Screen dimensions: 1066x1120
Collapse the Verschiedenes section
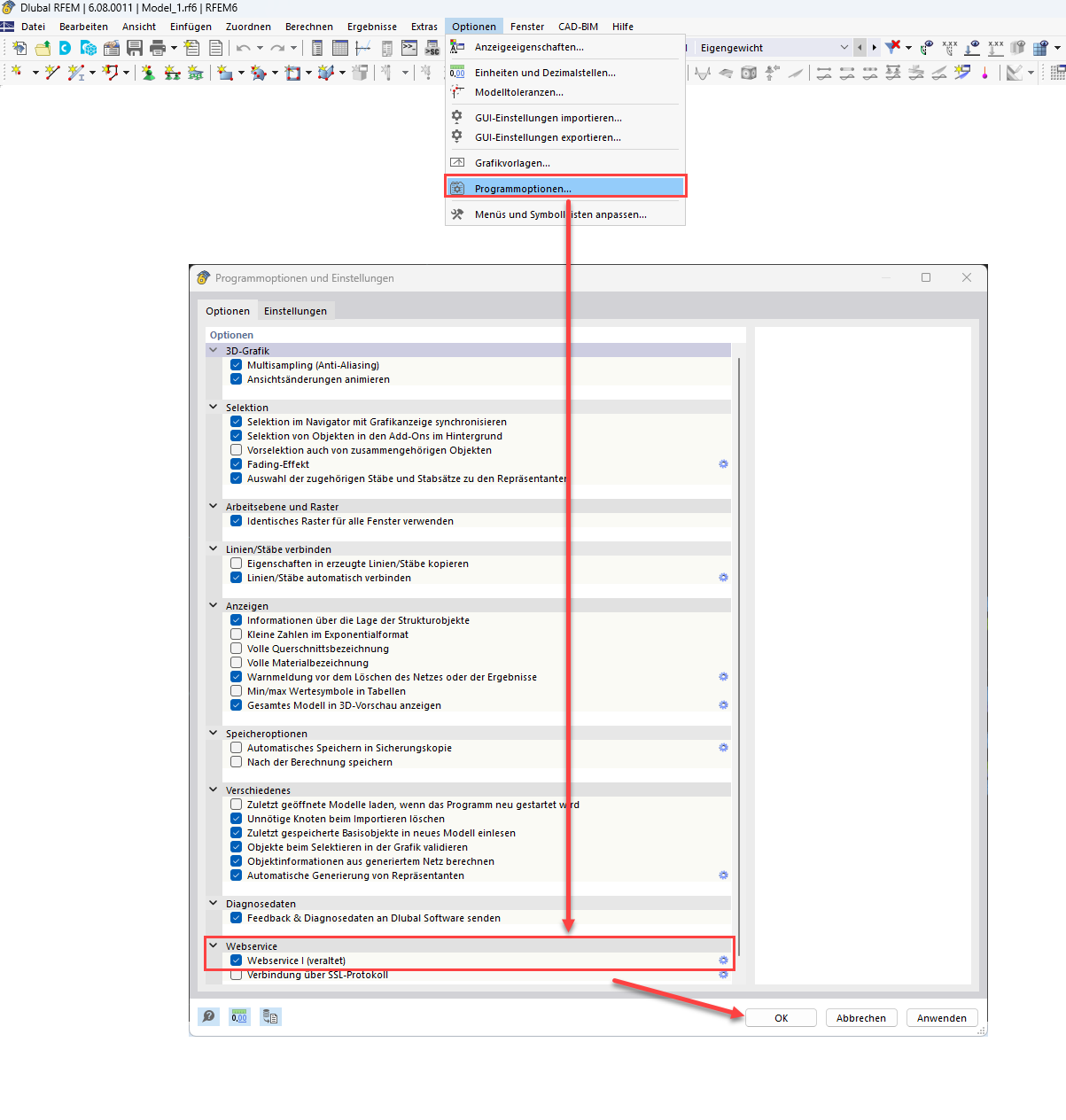pyautogui.click(x=214, y=790)
